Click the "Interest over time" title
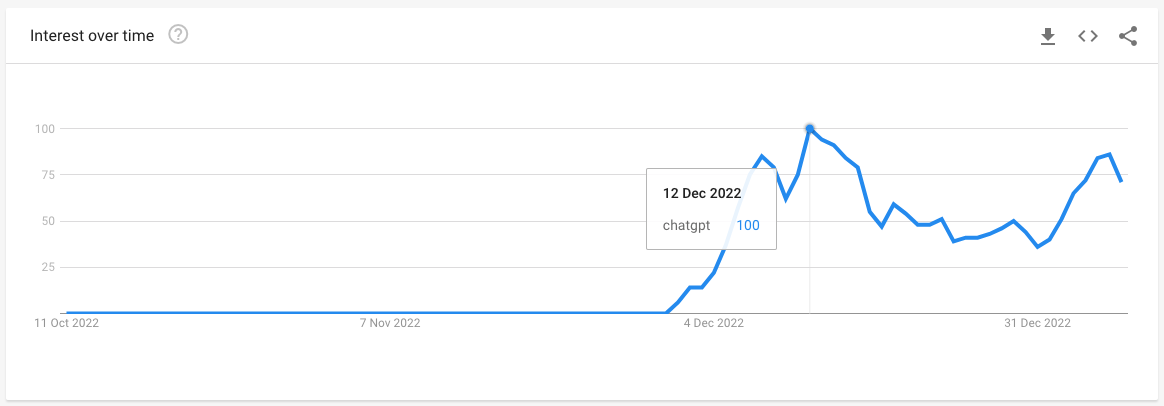The height and width of the screenshot is (406, 1164). click(x=92, y=36)
